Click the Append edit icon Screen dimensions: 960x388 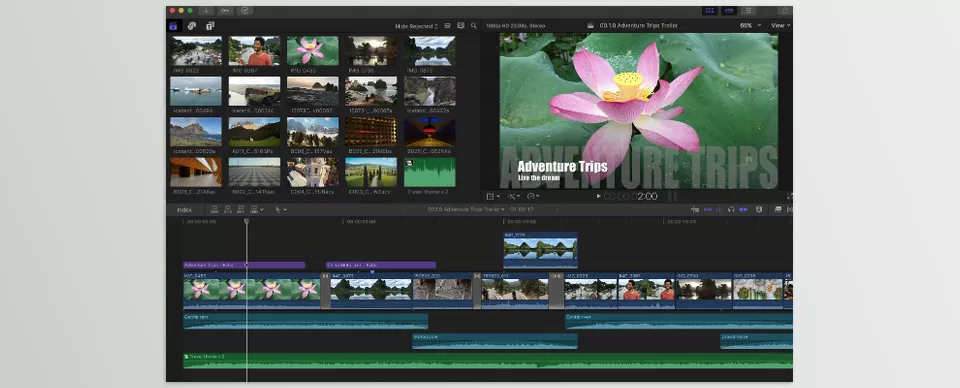240,209
